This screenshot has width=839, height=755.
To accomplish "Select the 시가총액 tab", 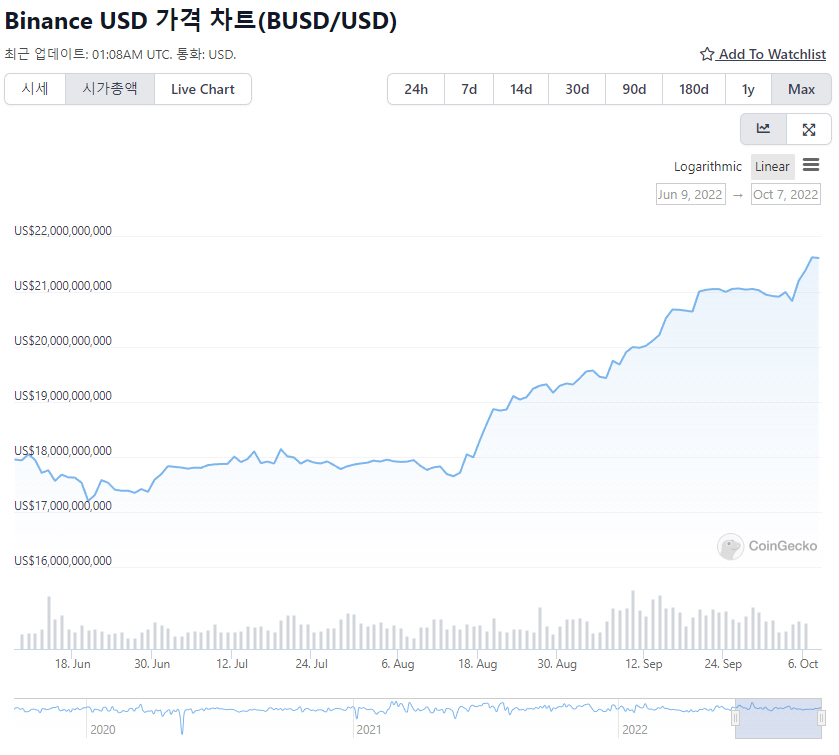I will pyautogui.click(x=110, y=89).
